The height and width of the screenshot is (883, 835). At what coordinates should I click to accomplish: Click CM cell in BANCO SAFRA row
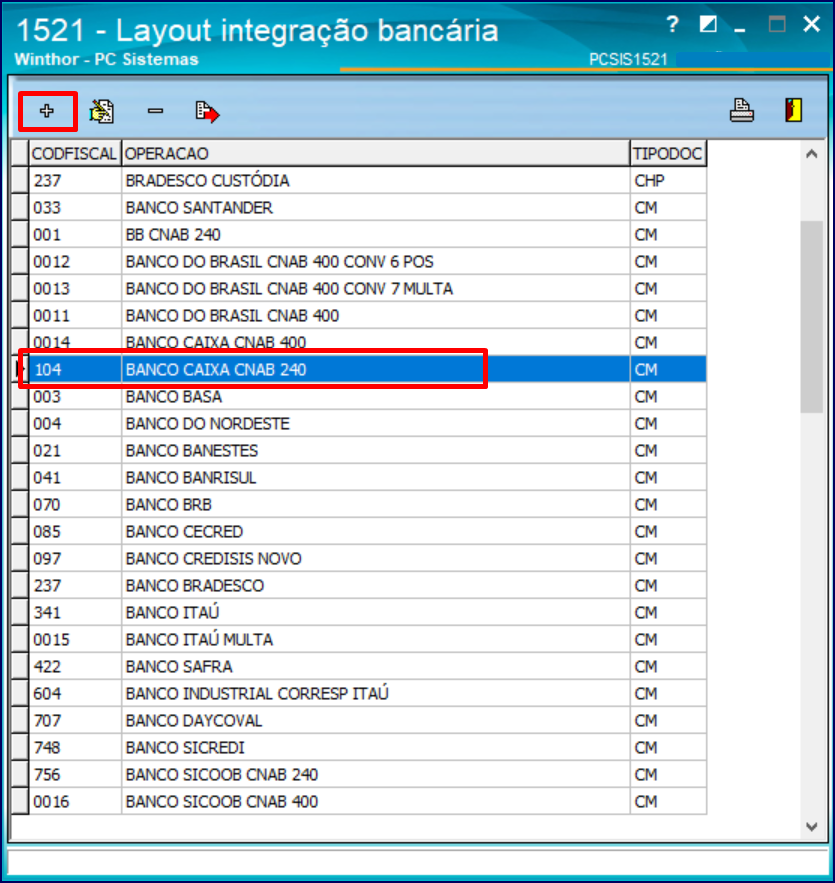(x=668, y=667)
